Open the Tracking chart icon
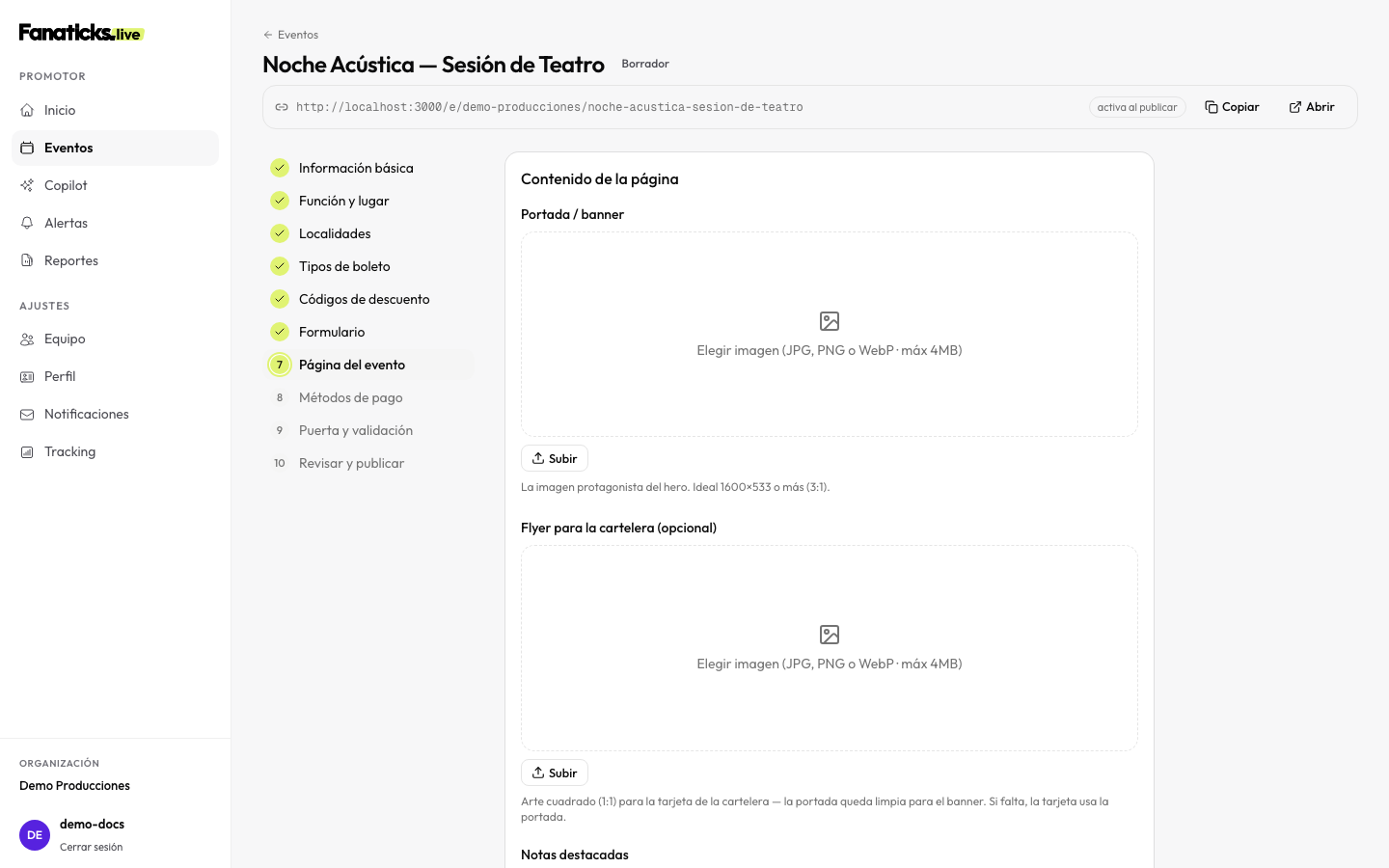This screenshot has height=868, width=1389. pyautogui.click(x=27, y=451)
